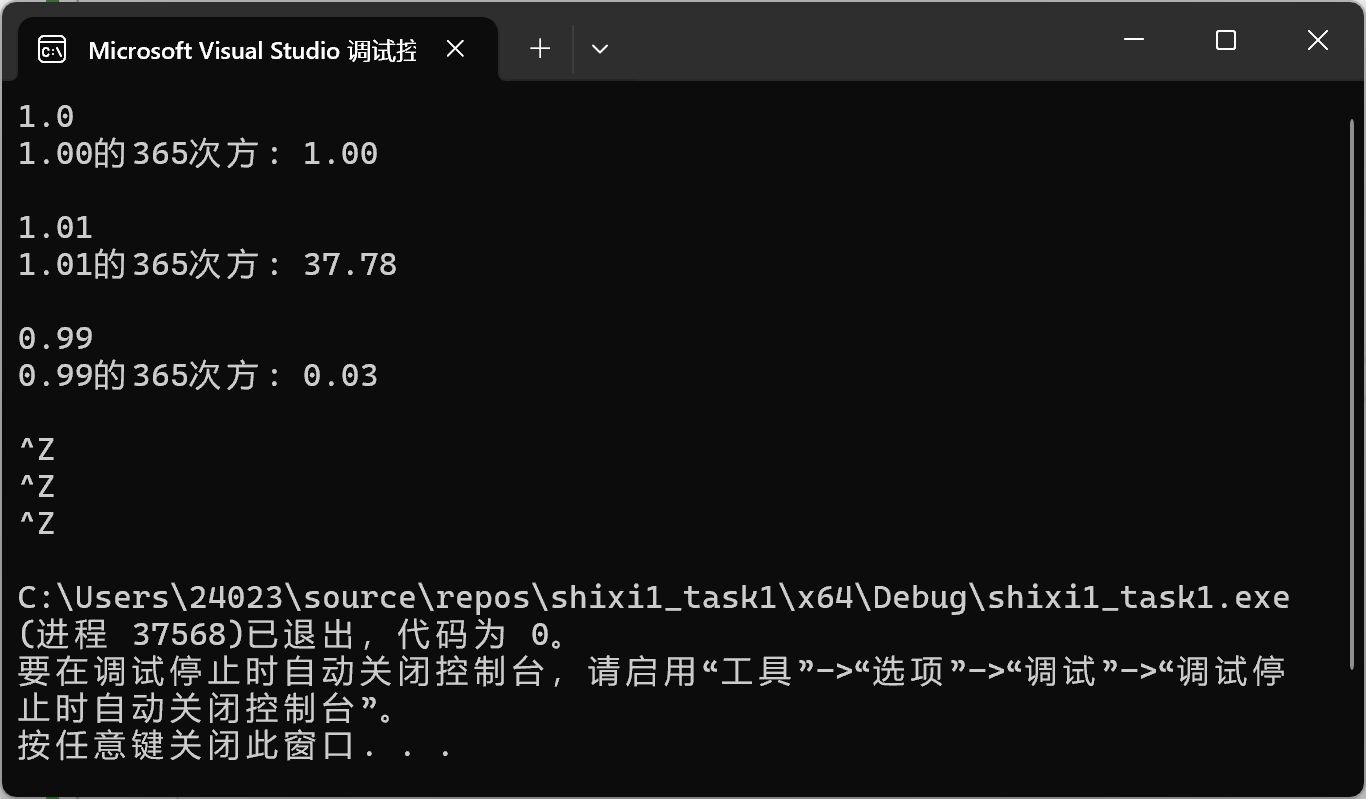This screenshot has height=799, width=1366.
Task: Click the empty title bar area beside the dropdown
Action: click(x=850, y=45)
